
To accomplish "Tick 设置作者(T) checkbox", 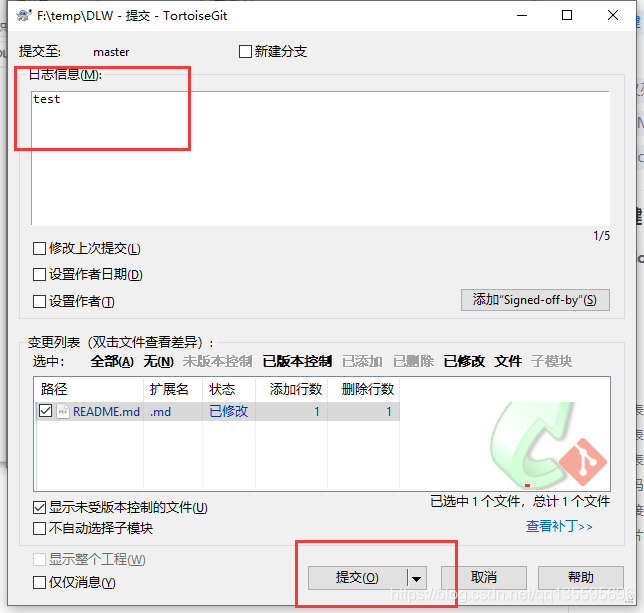I will [39, 301].
